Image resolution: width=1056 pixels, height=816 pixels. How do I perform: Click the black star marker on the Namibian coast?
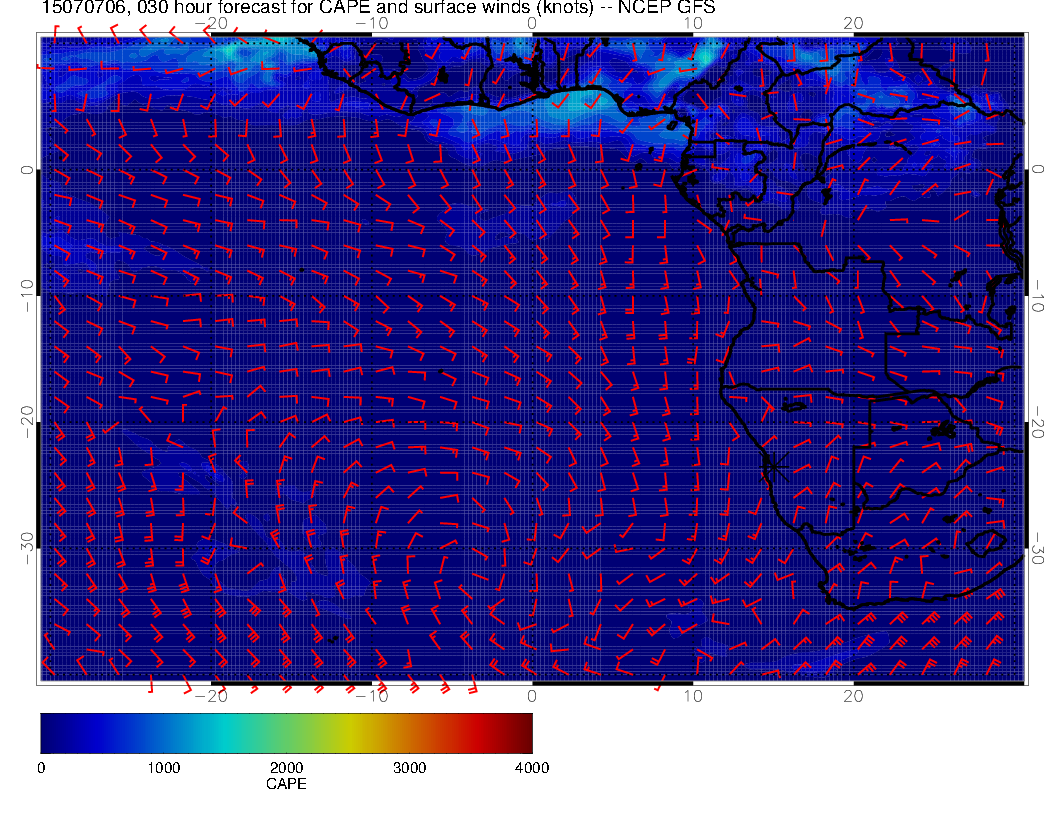774,465
